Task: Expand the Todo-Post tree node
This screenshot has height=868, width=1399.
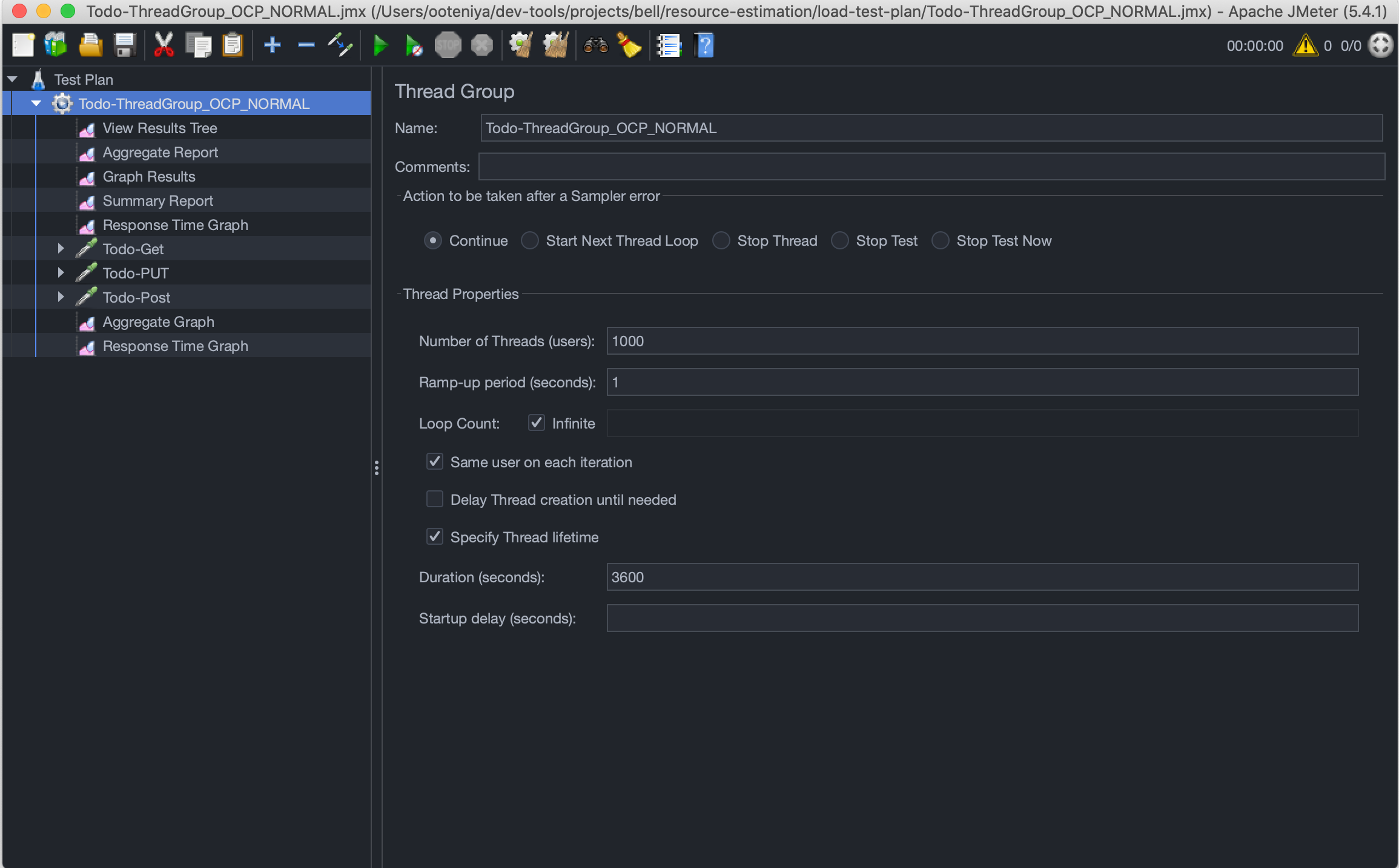Action: (61, 297)
